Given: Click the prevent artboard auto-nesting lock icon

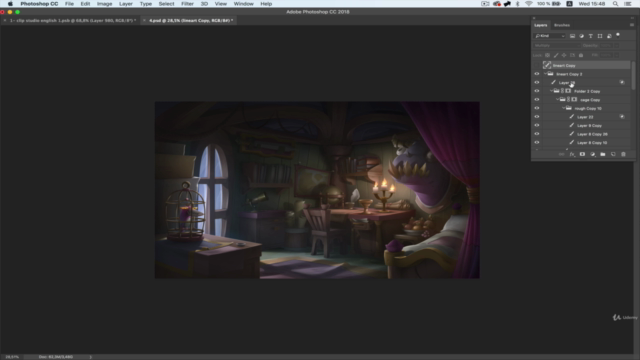Looking at the screenshot, I should tap(572, 55).
